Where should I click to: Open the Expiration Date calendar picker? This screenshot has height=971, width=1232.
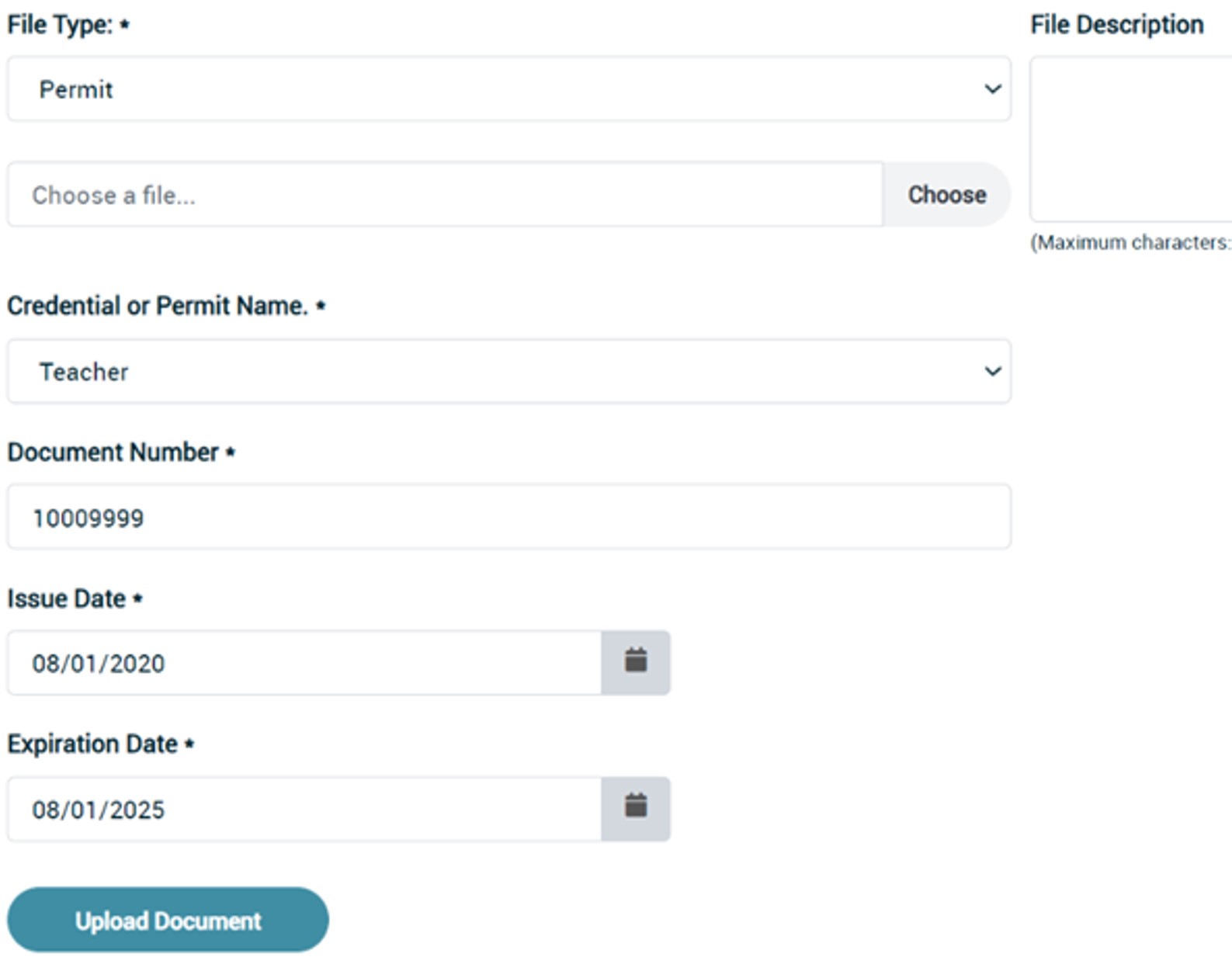click(636, 808)
